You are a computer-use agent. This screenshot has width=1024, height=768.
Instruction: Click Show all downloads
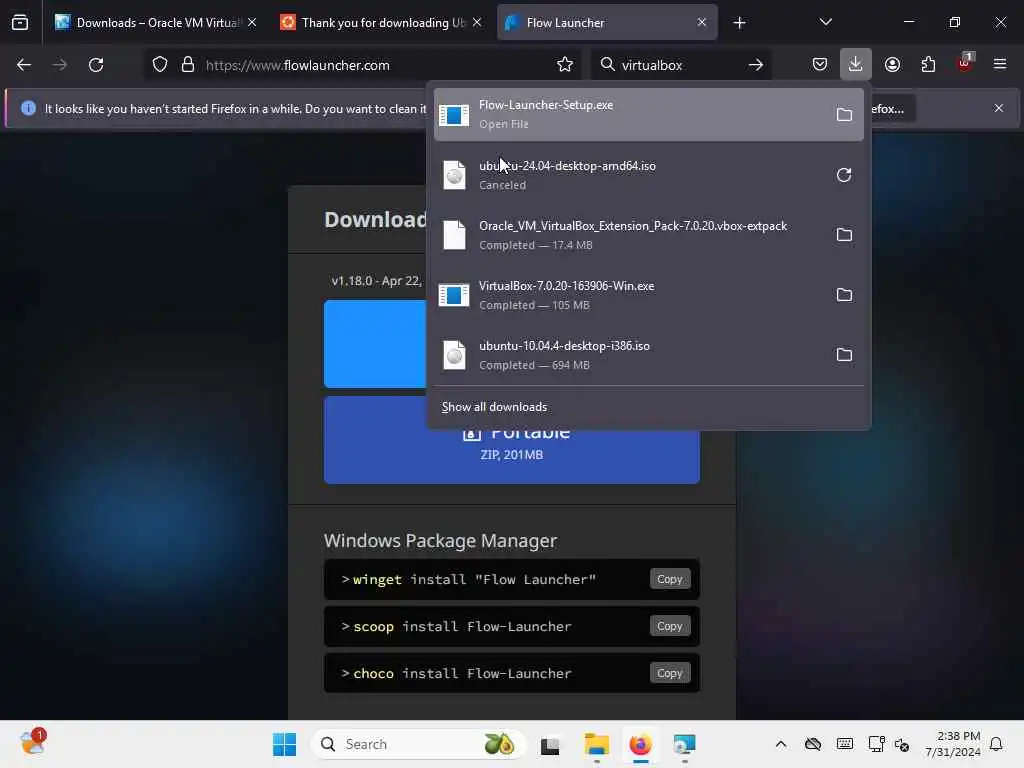tap(494, 407)
